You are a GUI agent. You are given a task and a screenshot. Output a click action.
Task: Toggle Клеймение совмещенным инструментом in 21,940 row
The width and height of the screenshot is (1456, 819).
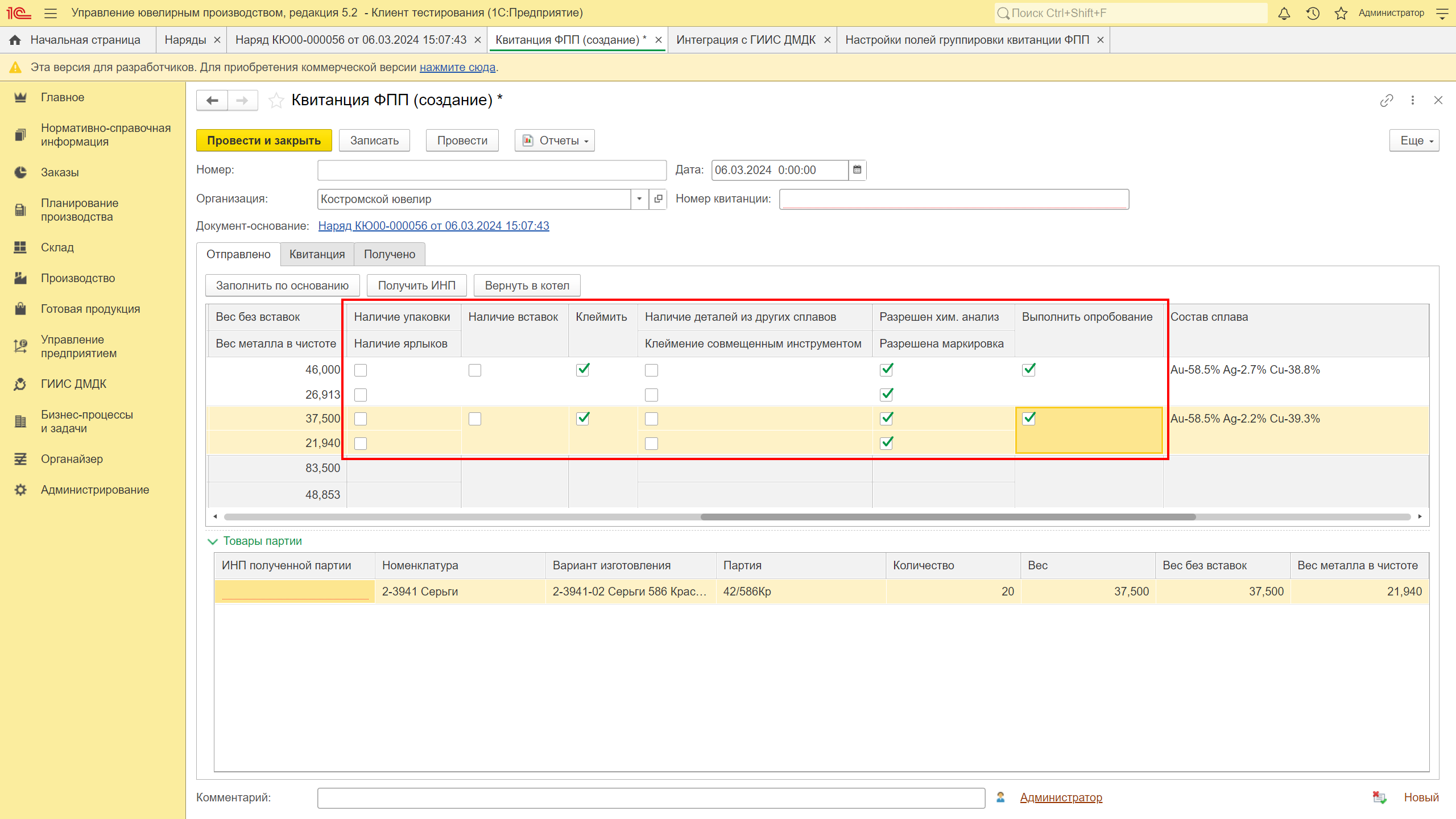[x=652, y=444]
